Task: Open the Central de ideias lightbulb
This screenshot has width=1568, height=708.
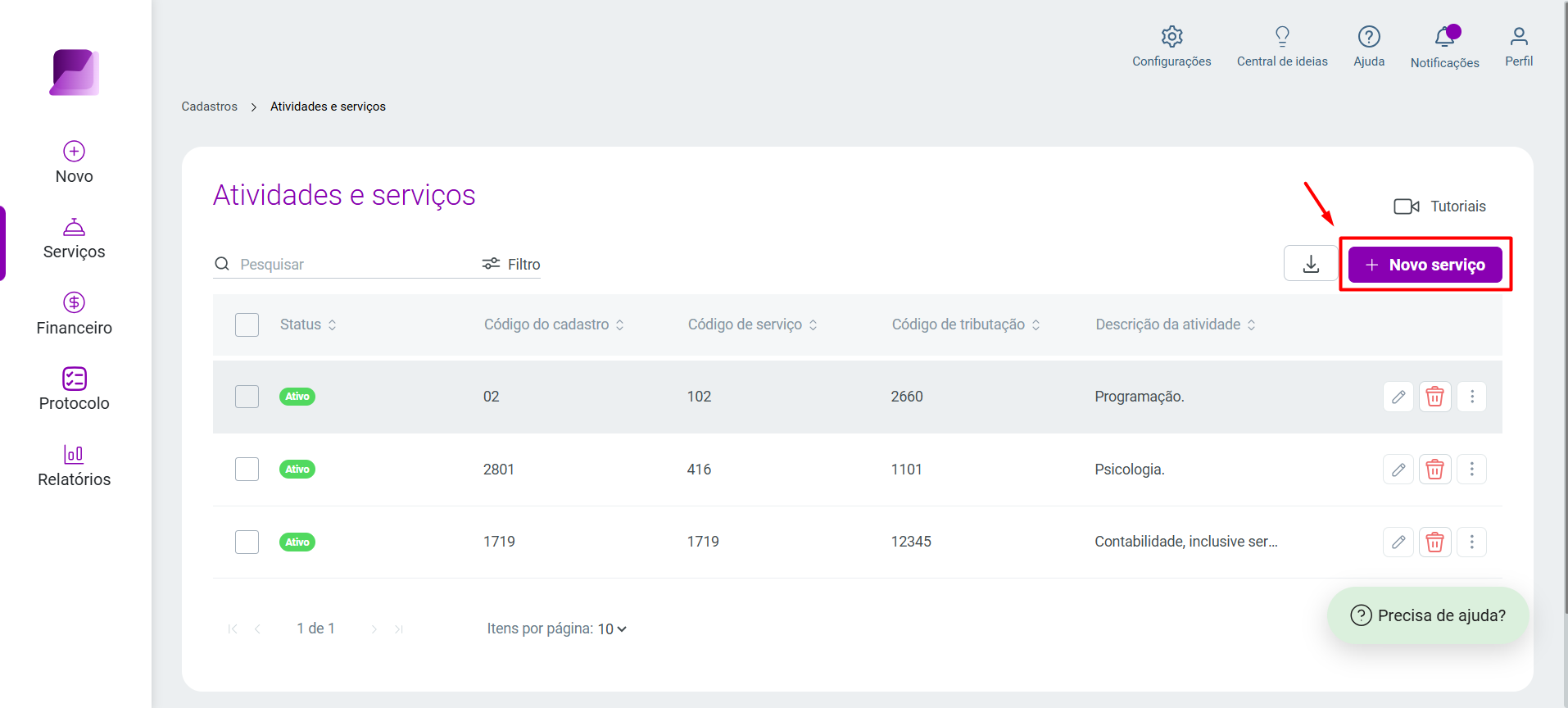Action: [x=1282, y=37]
